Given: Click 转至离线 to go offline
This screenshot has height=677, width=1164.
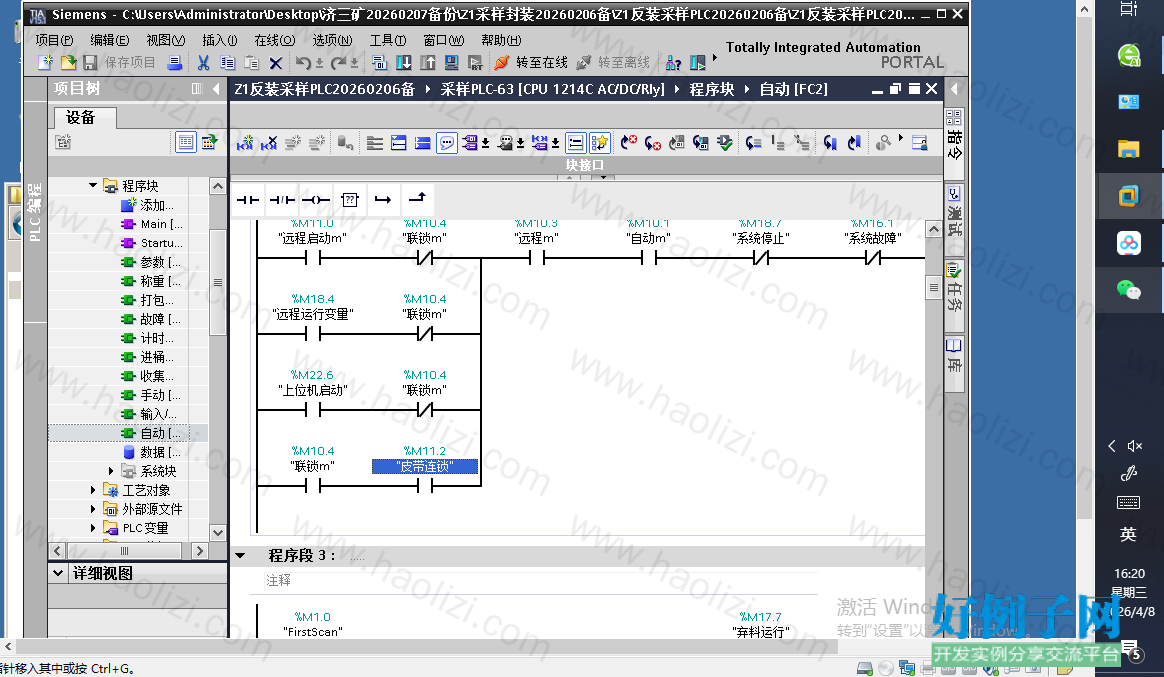Looking at the screenshot, I should [x=613, y=62].
